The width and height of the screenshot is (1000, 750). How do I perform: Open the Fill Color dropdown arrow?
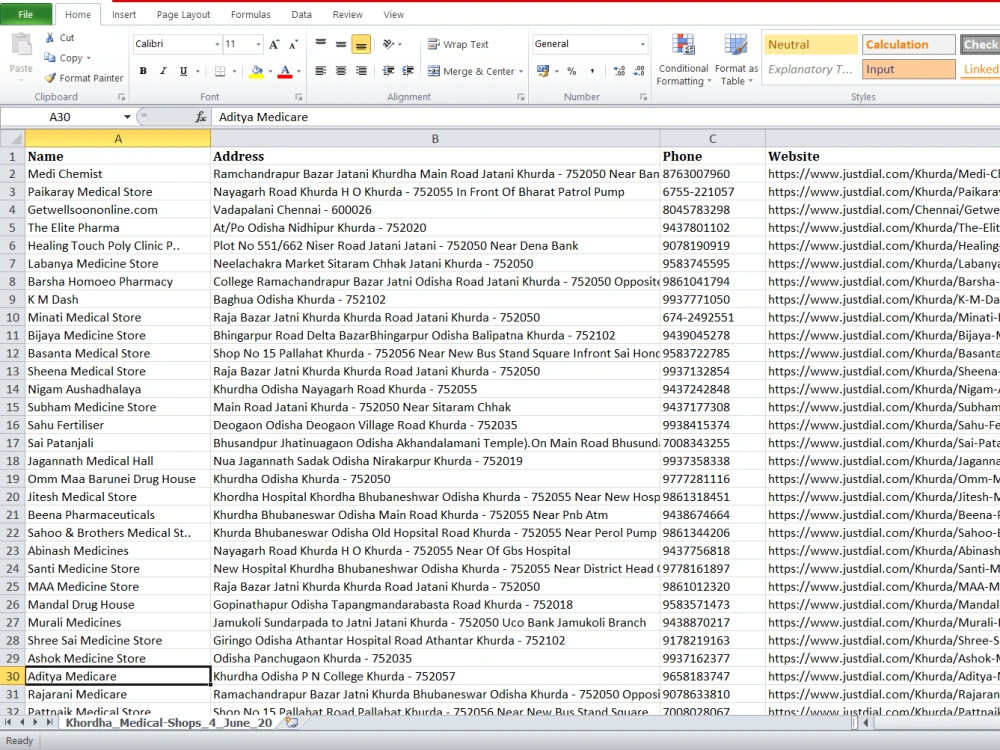coord(268,71)
